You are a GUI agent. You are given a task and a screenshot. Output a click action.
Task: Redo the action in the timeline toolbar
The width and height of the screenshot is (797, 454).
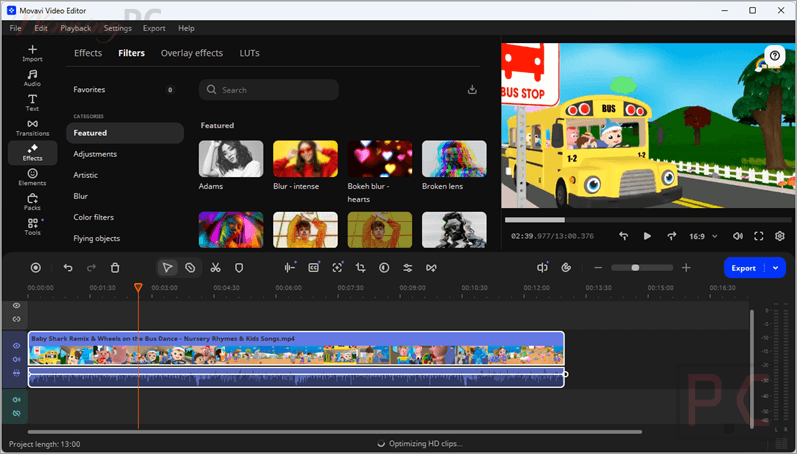pos(91,268)
